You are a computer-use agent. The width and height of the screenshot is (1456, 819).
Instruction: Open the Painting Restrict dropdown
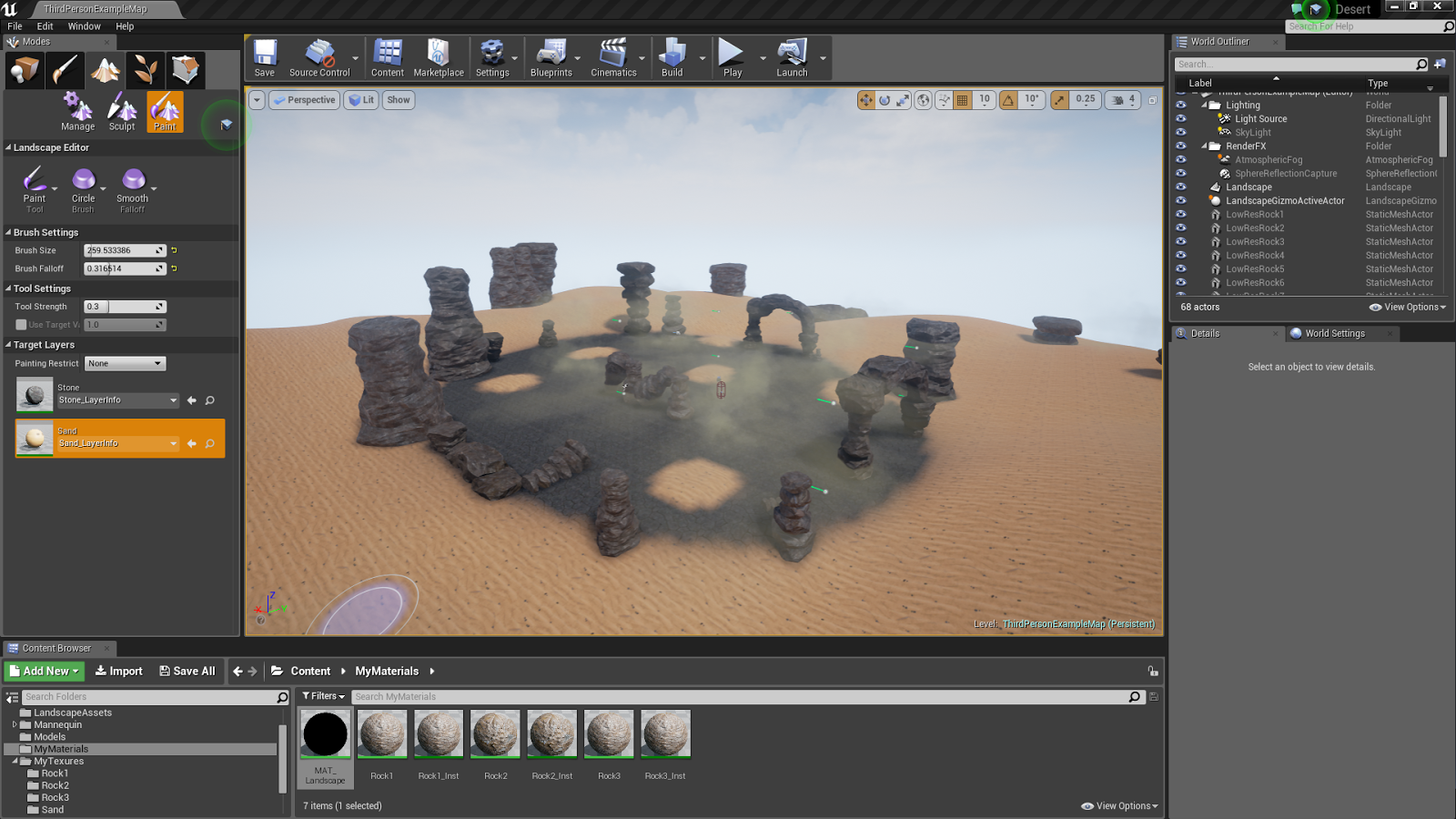tap(125, 364)
